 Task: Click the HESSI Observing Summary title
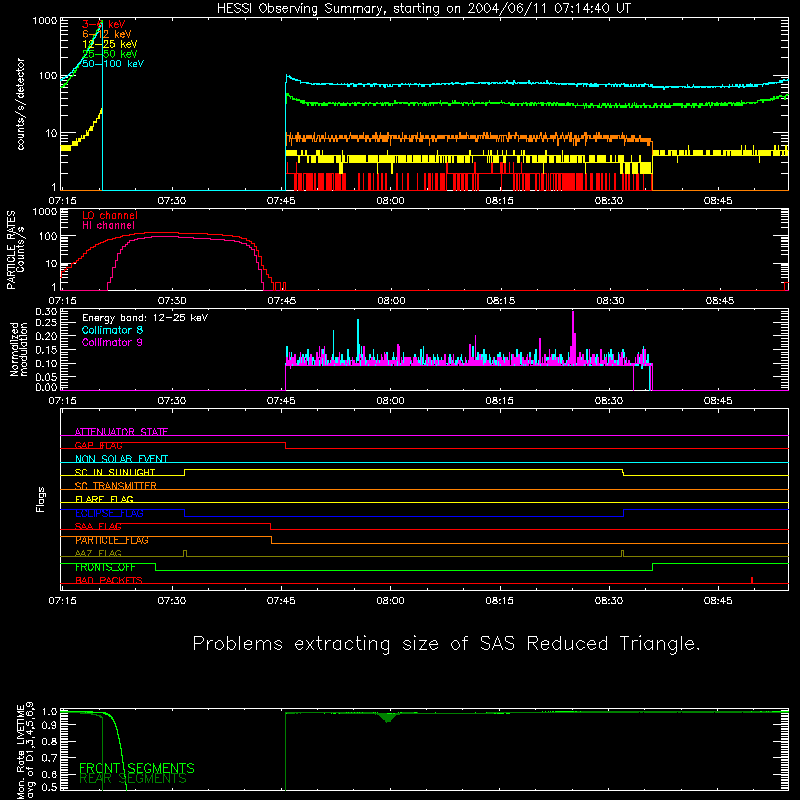[x=423, y=9]
